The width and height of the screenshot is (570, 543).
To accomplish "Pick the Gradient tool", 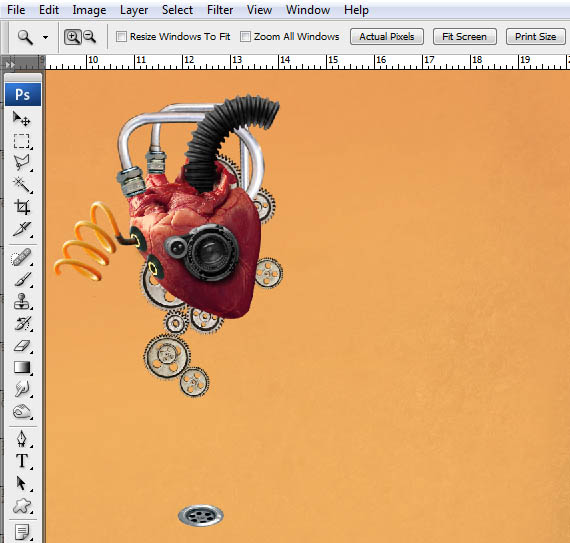I will 22,367.
